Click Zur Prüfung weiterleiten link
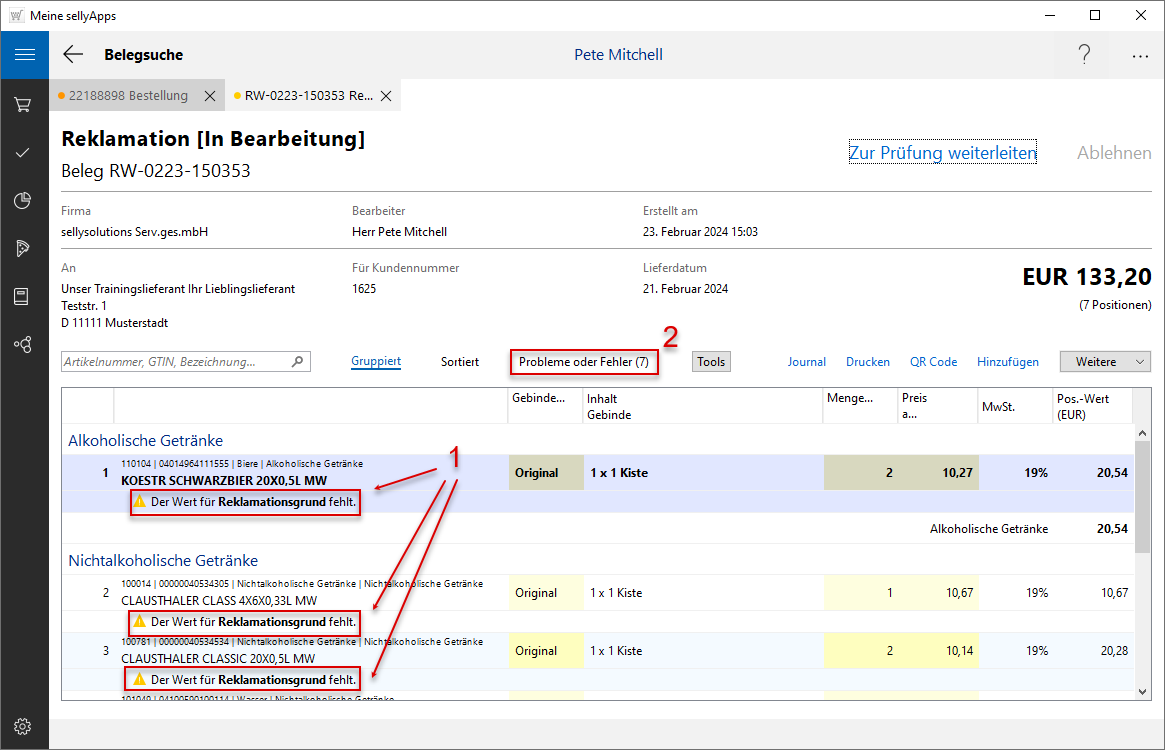 click(942, 153)
